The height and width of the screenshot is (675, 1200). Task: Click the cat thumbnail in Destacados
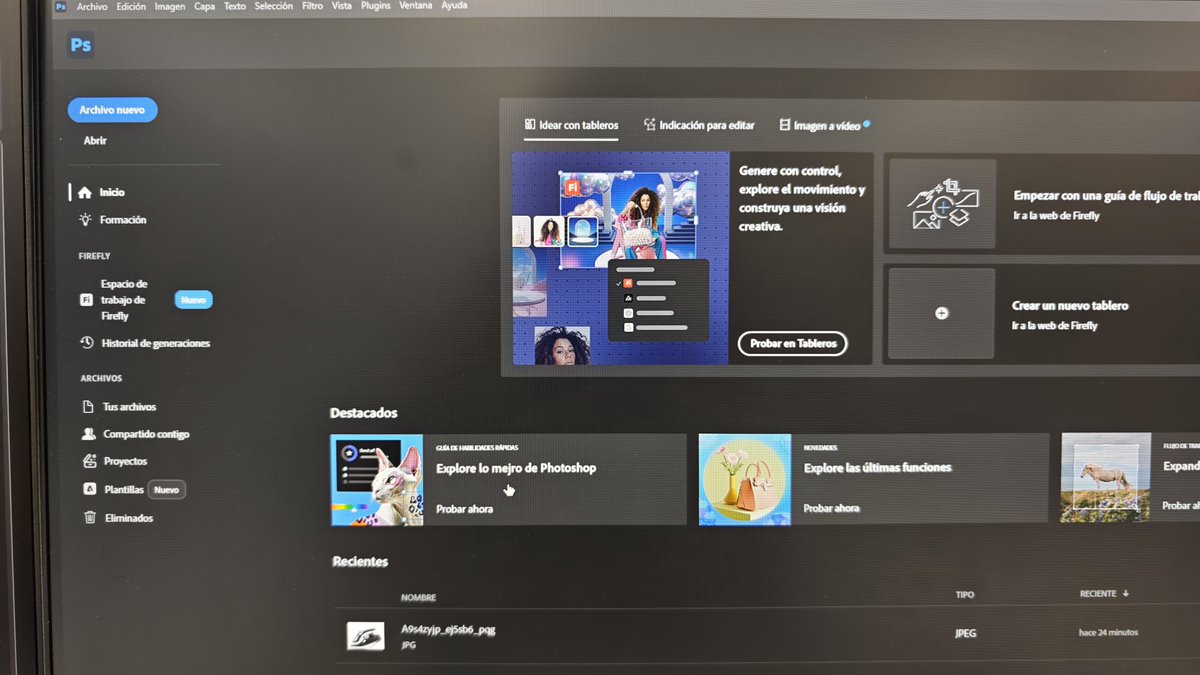(x=377, y=480)
